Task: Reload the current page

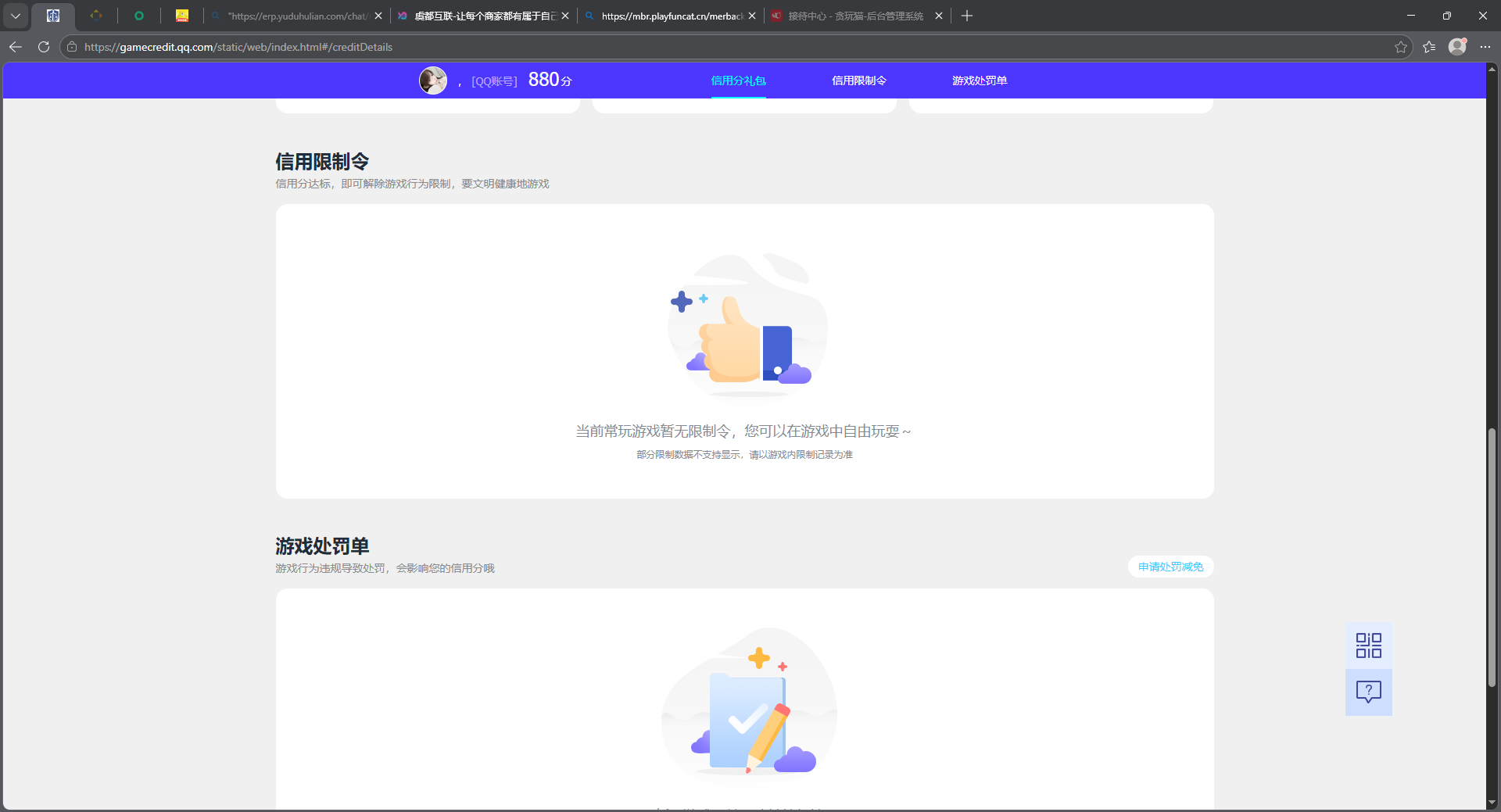Action: (x=44, y=47)
